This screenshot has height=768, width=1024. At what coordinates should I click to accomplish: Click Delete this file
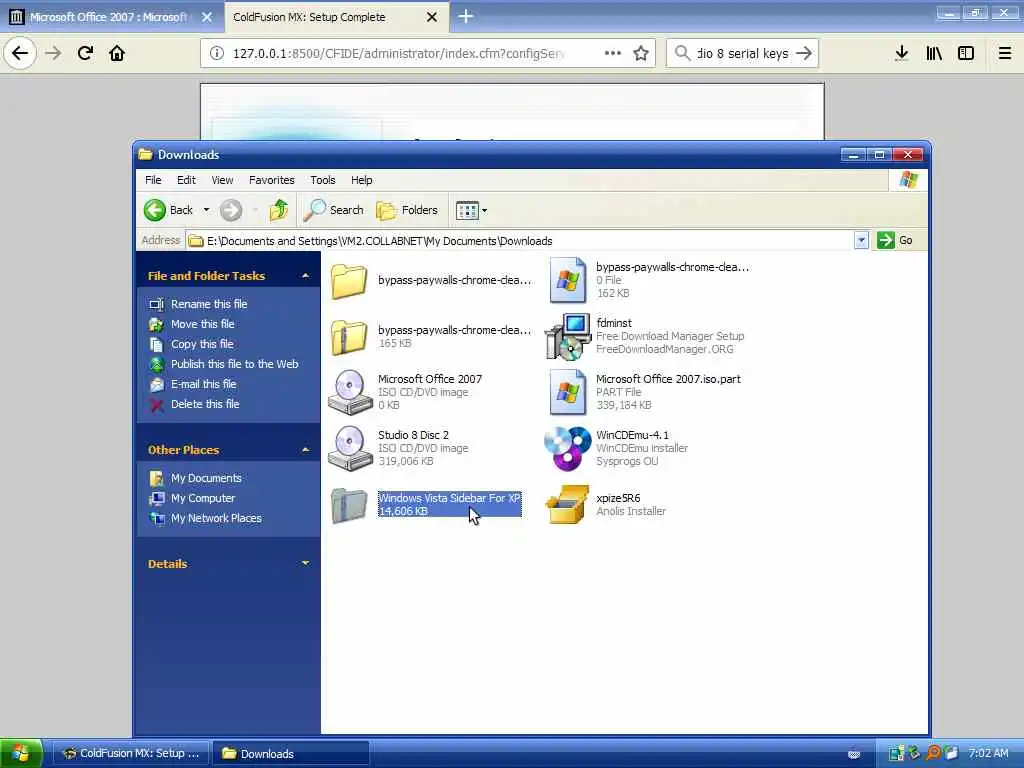point(205,404)
